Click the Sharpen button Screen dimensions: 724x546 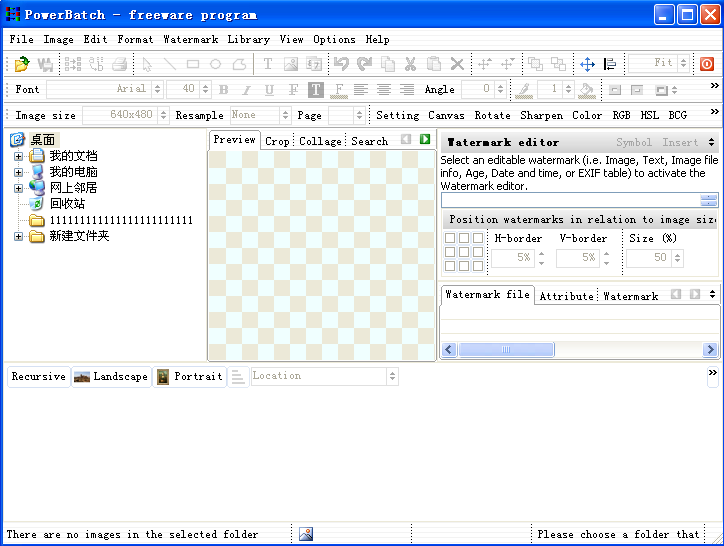tap(541, 116)
